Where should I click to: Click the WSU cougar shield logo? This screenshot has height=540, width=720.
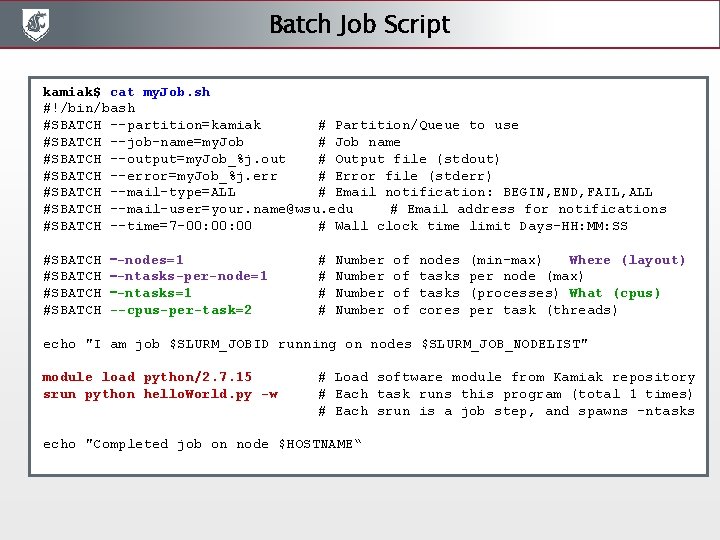pyautogui.click(x=36, y=25)
